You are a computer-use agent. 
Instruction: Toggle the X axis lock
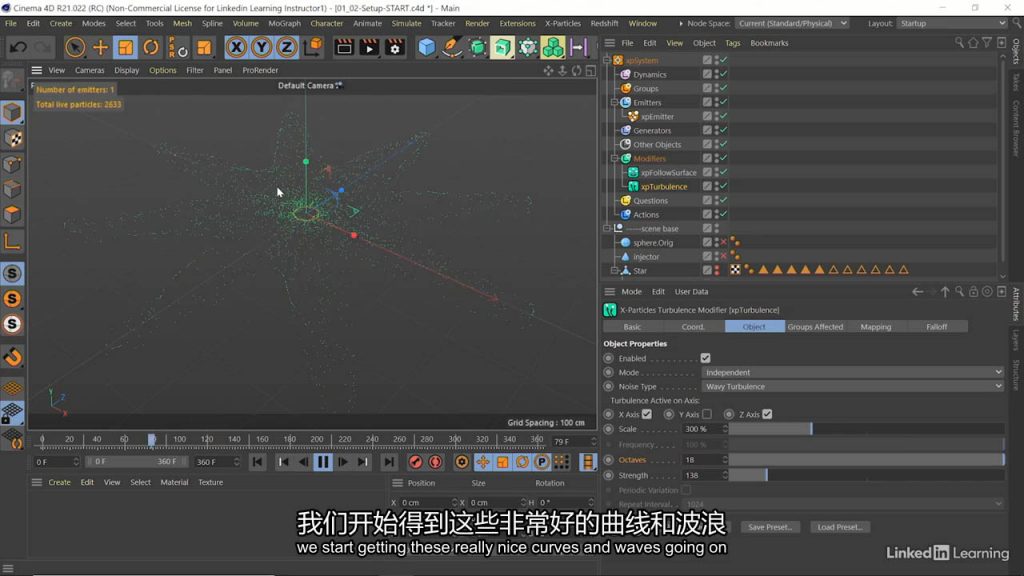tap(236, 48)
